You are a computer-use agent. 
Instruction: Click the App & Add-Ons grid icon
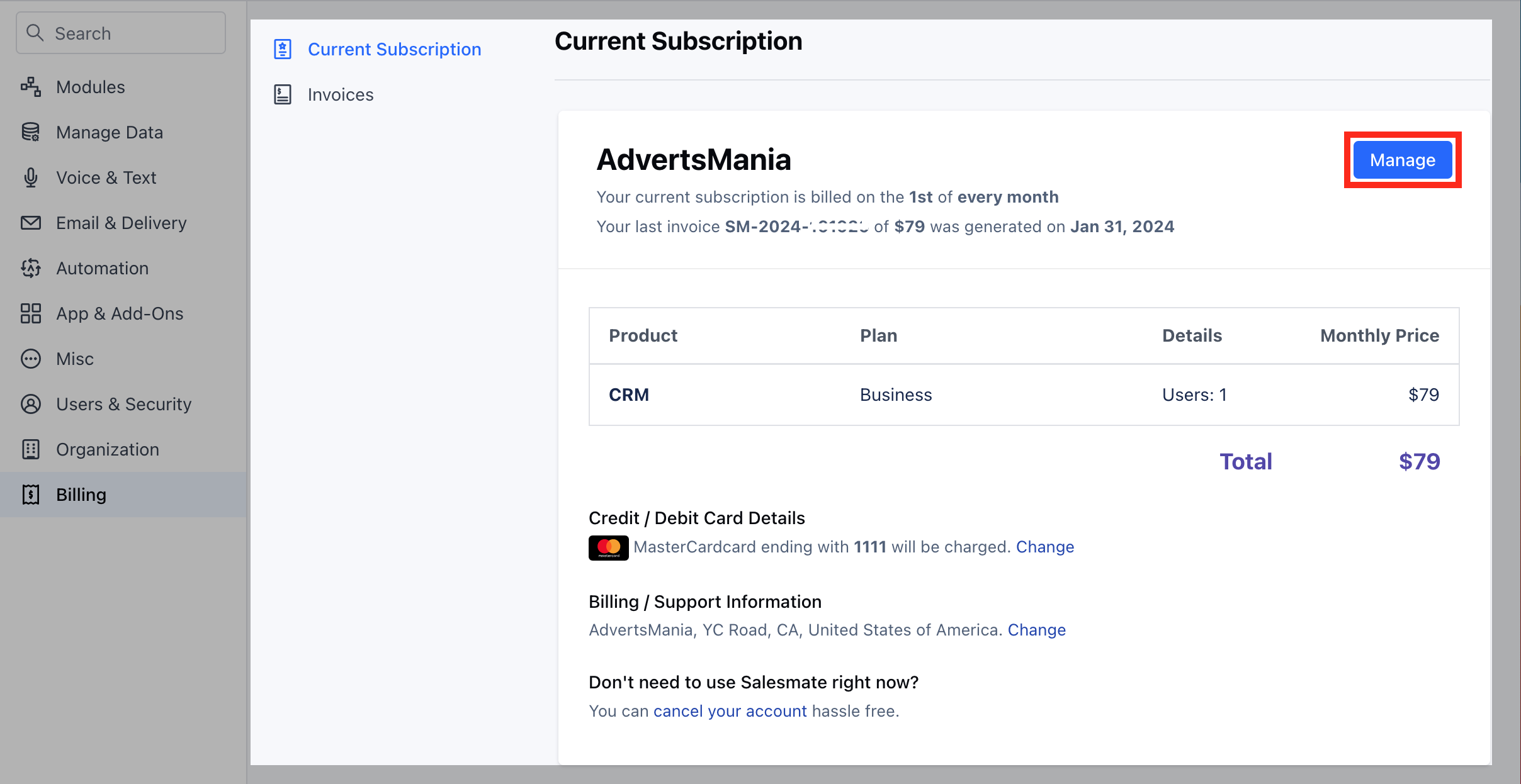click(31, 313)
